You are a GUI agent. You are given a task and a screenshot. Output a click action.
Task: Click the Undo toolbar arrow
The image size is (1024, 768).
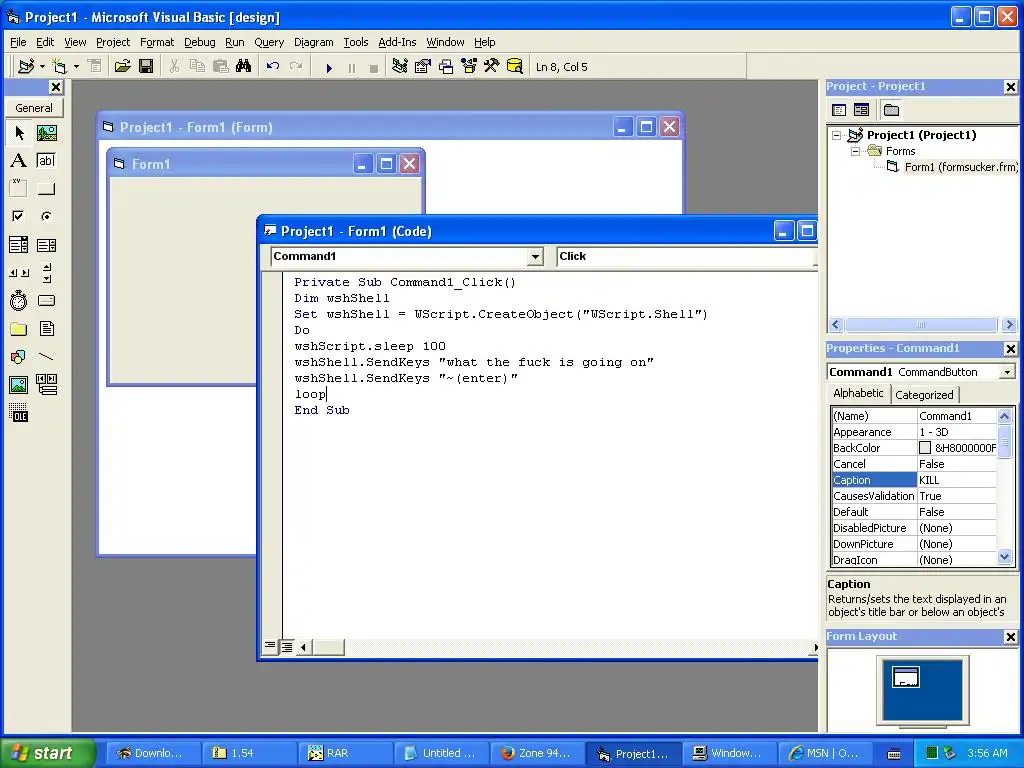pyautogui.click(x=273, y=66)
